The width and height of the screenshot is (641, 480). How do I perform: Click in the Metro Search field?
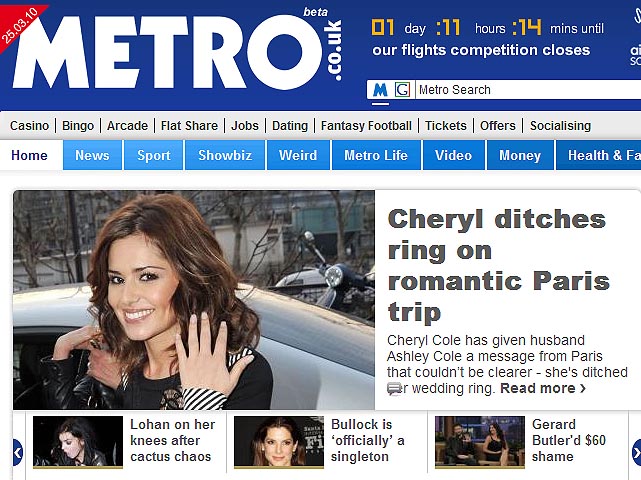[x=528, y=90]
